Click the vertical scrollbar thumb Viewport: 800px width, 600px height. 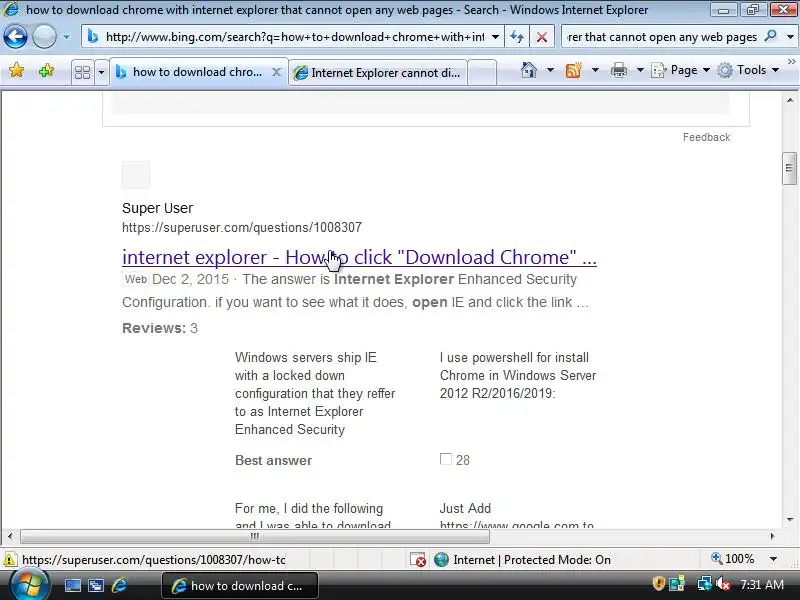(x=789, y=168)
